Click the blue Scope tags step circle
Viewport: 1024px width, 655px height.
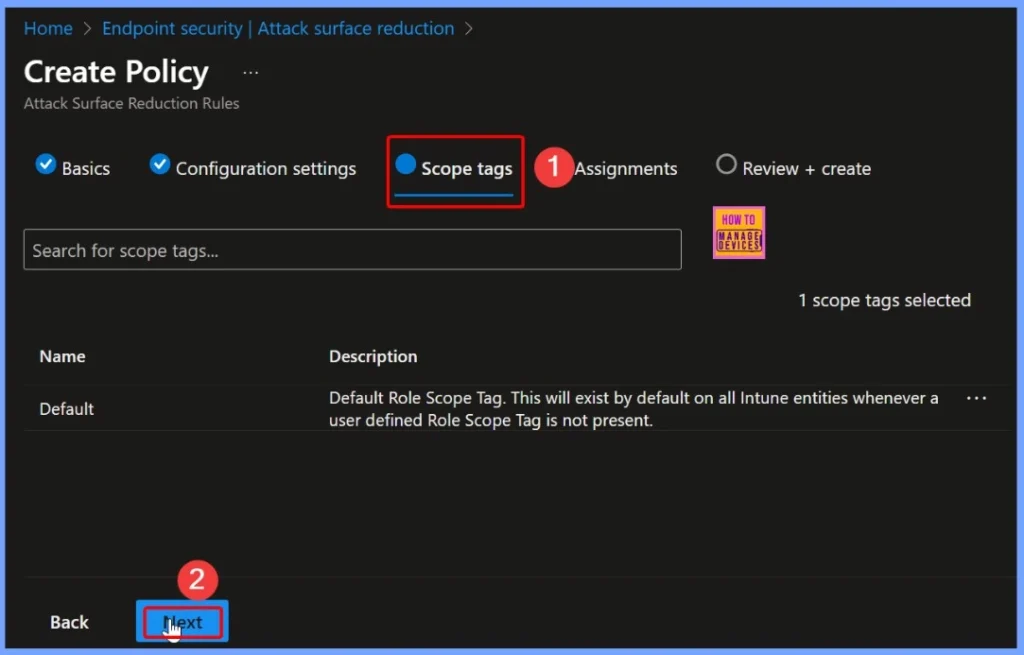tap(405, 164)
